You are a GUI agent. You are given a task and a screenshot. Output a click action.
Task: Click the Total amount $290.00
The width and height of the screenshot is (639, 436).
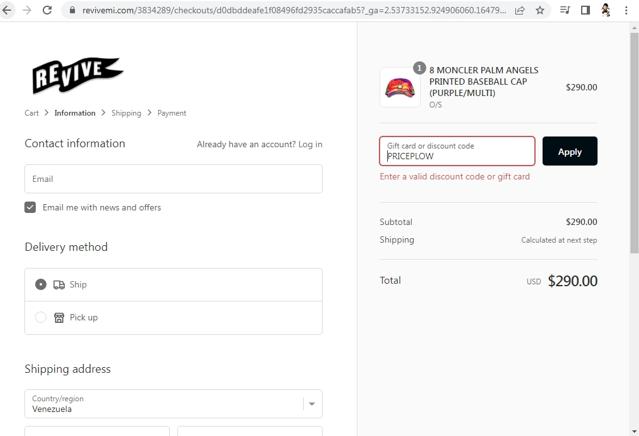click(x=573, y=281)
